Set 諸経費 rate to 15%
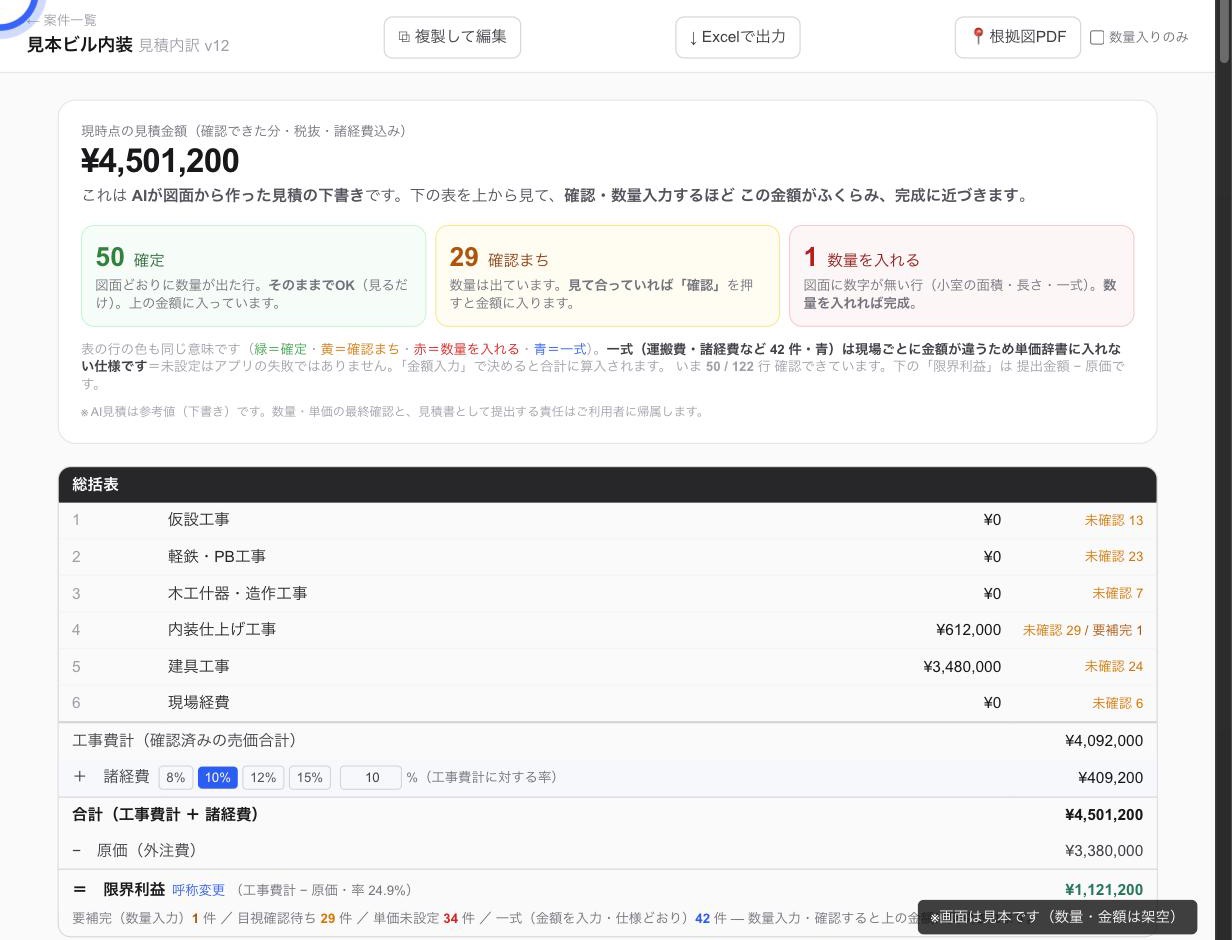The height and width of the screenshot is (940, 1232). [310, 777]
